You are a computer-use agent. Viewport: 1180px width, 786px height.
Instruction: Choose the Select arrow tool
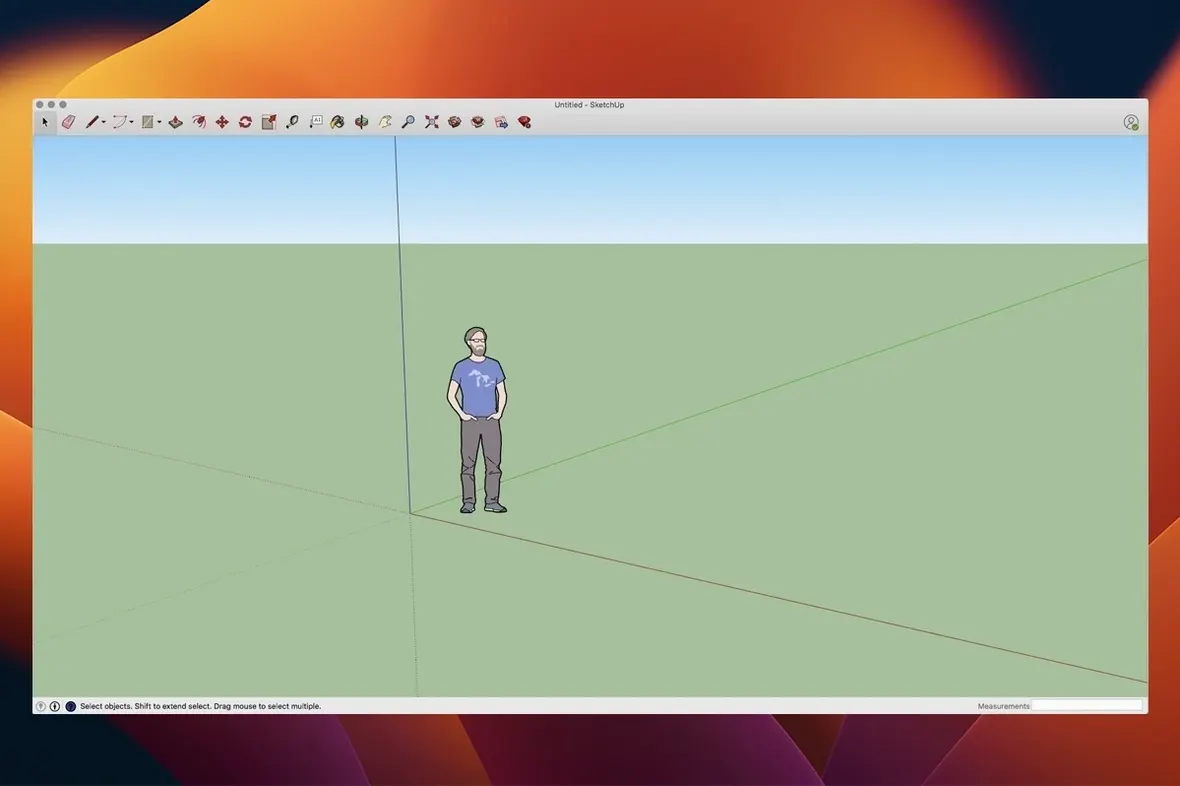(x=45, y=122)
